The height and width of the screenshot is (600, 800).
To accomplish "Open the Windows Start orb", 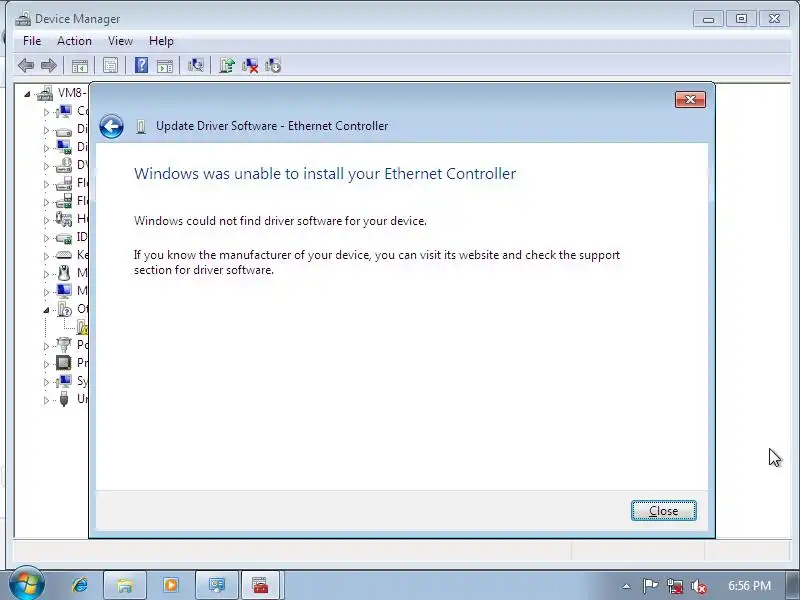I will (x=26, y=584).
